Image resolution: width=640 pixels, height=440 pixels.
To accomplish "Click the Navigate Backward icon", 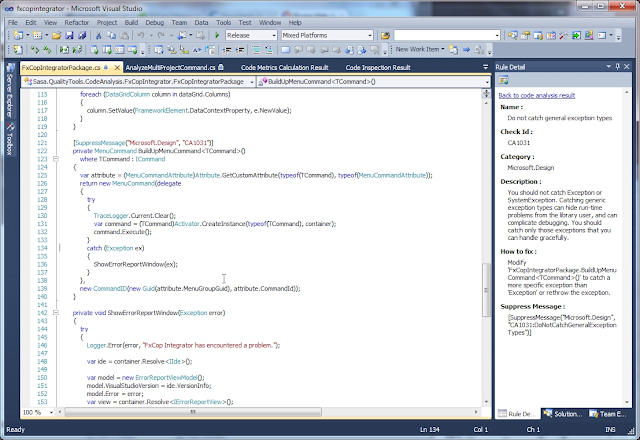I will 182,36.
